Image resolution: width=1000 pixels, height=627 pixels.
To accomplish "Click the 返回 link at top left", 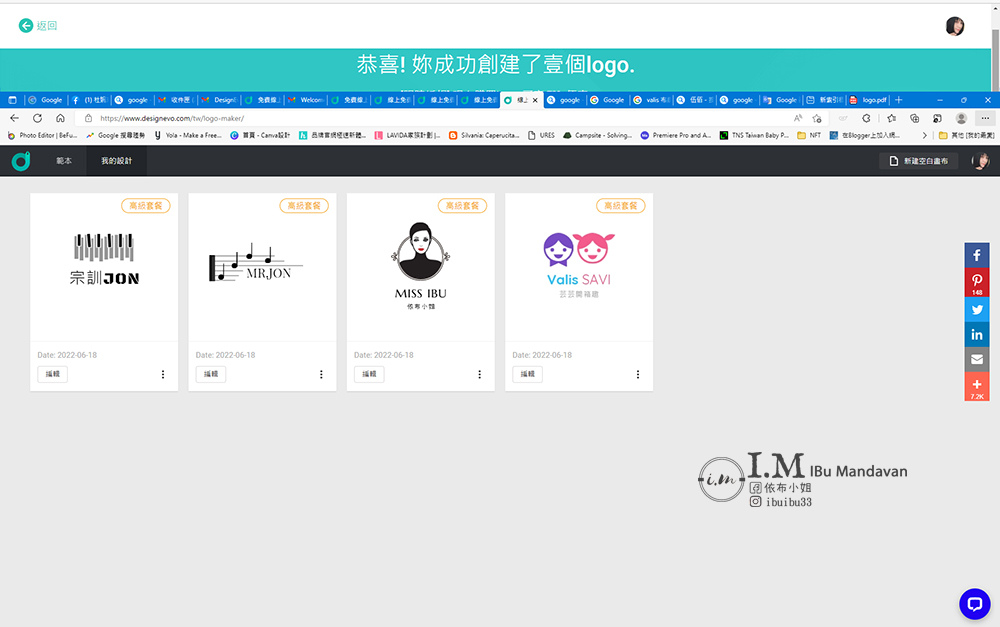I will 35,25.
